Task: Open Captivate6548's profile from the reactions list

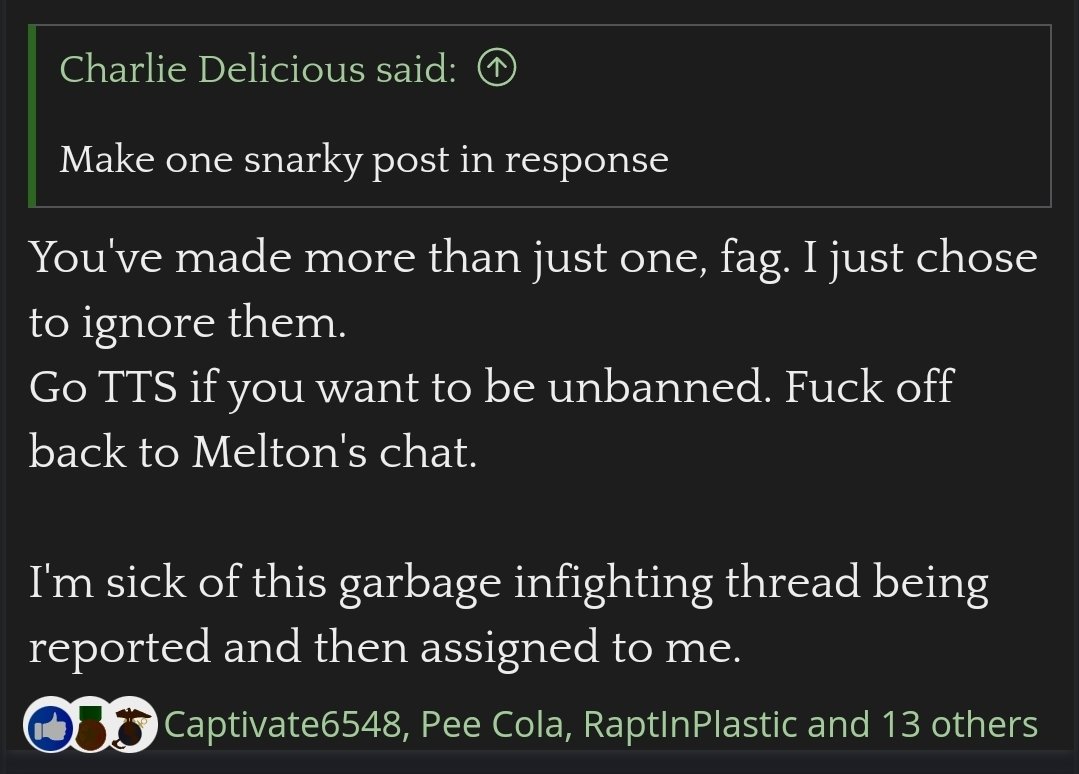Action: pyautogui.click(x=284, y=724)
